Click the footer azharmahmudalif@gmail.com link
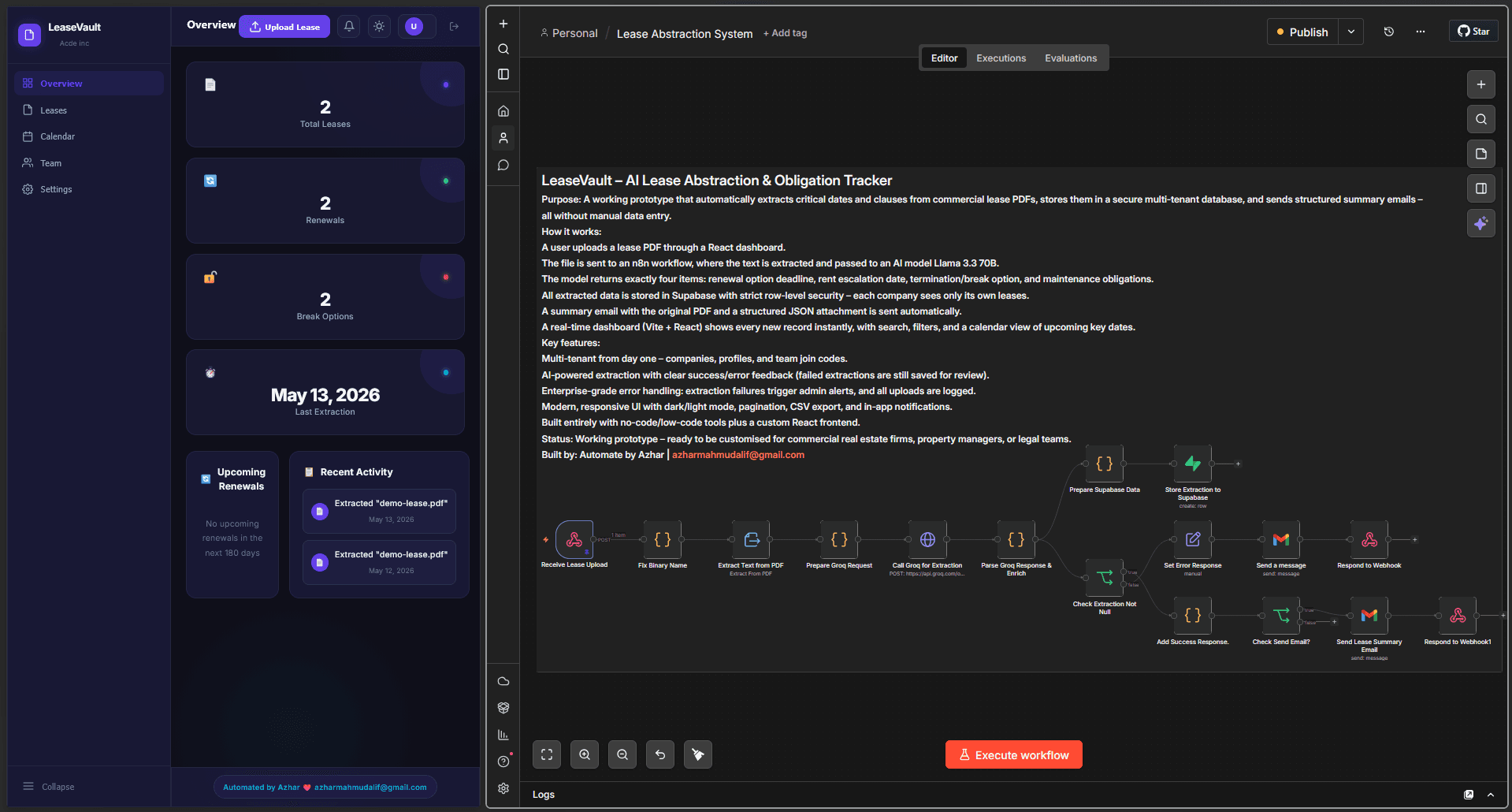 (x=370, y=788)
